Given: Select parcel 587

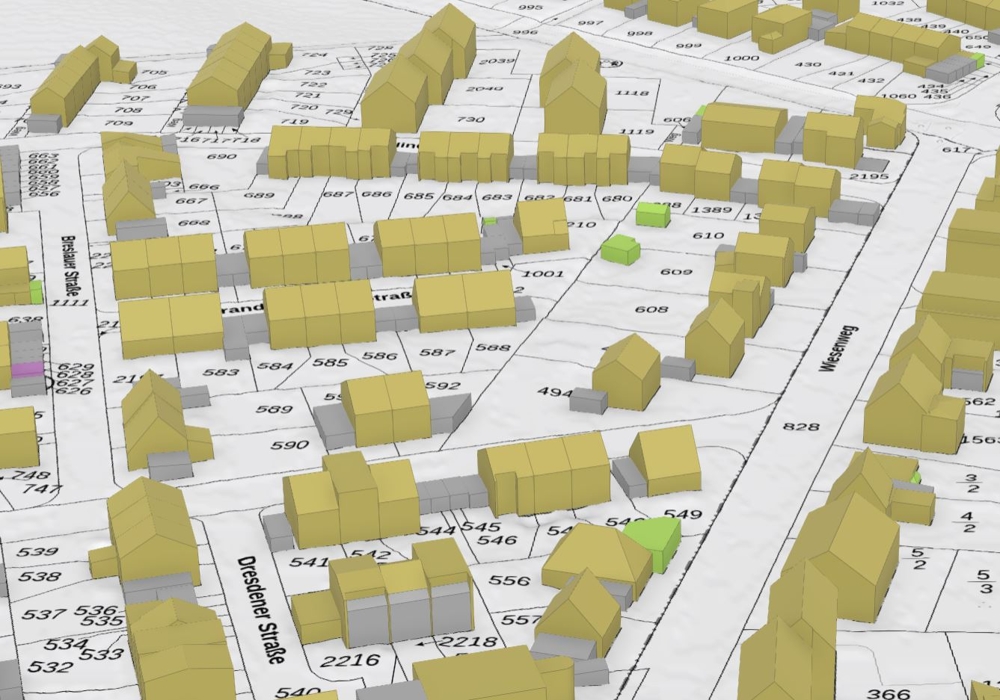Looking at the screenshot, I should 437,352.
